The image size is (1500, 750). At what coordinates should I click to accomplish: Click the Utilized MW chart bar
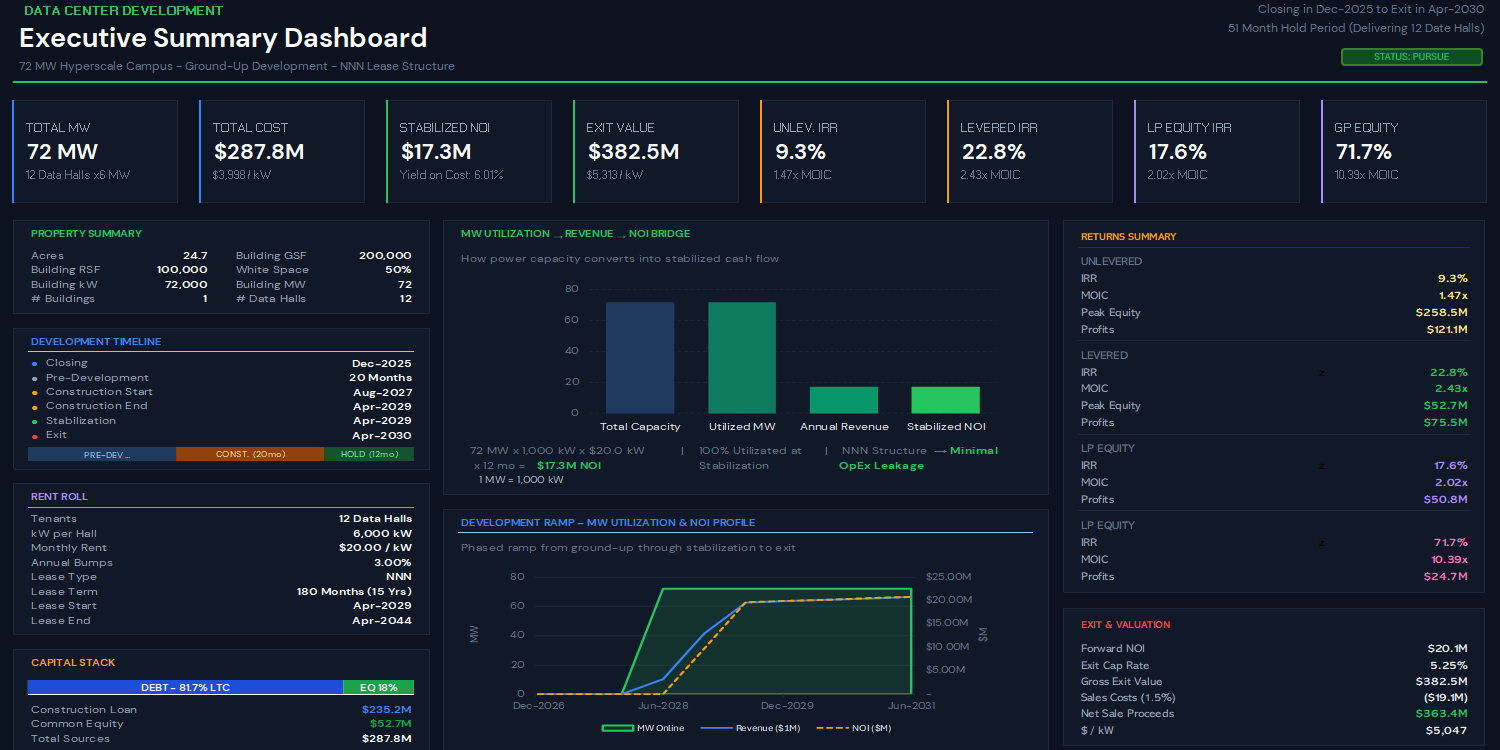(742, 357)
